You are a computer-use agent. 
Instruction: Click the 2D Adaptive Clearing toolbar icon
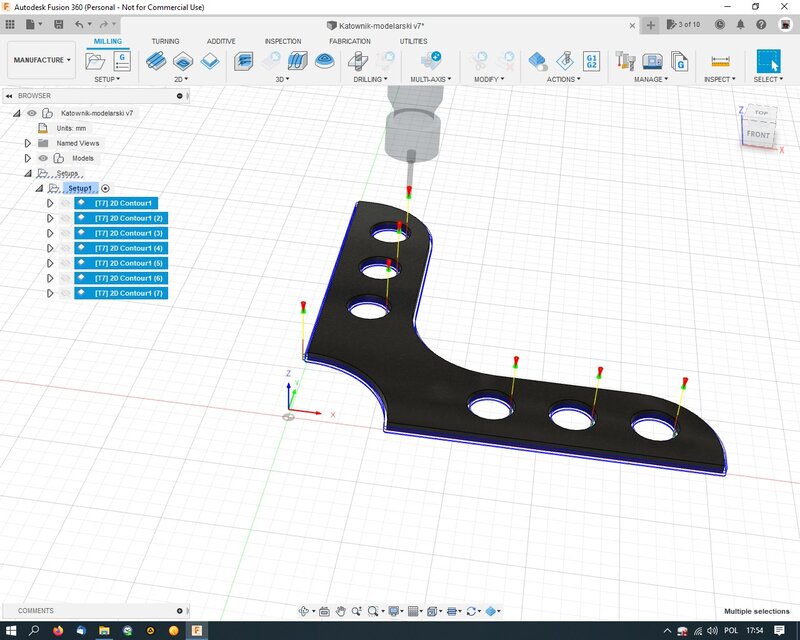click(156, 61)
